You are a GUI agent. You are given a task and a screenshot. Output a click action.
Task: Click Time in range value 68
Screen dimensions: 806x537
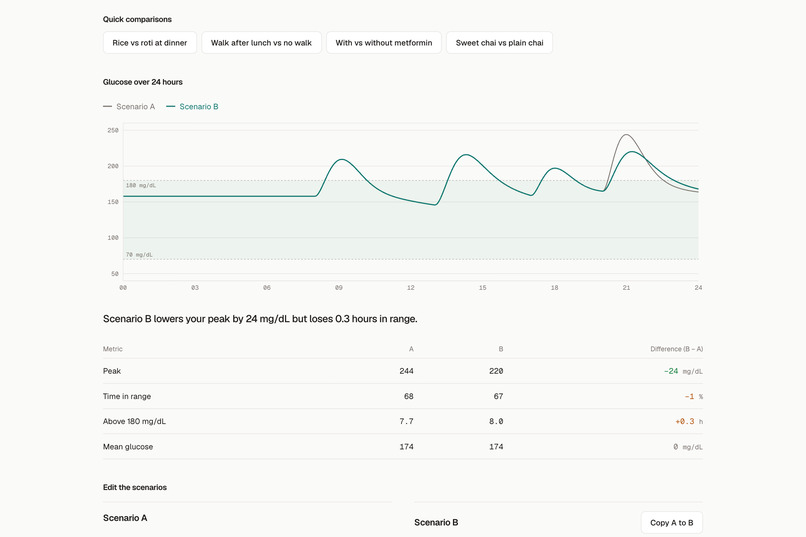pos(409,396)
